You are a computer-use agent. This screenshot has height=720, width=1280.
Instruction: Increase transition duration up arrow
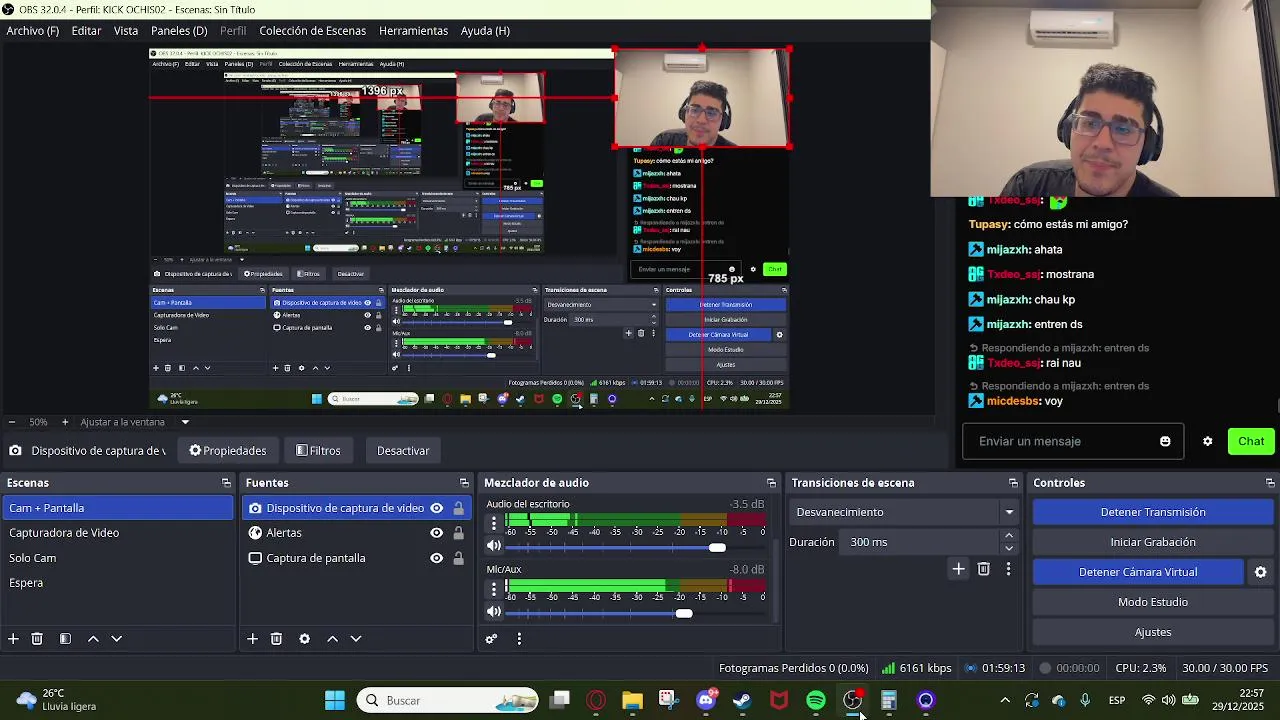pyautogui.click(x=1009, y=536)
